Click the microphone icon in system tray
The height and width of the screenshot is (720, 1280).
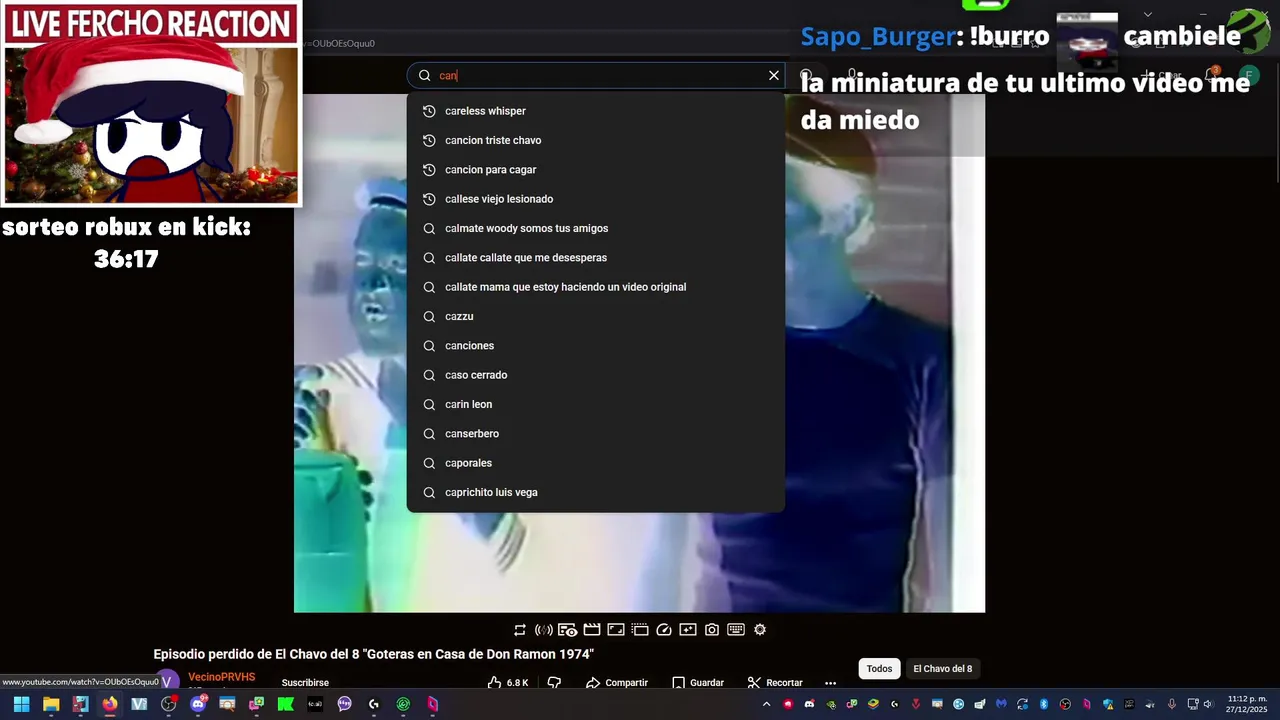coord(1171,704)
